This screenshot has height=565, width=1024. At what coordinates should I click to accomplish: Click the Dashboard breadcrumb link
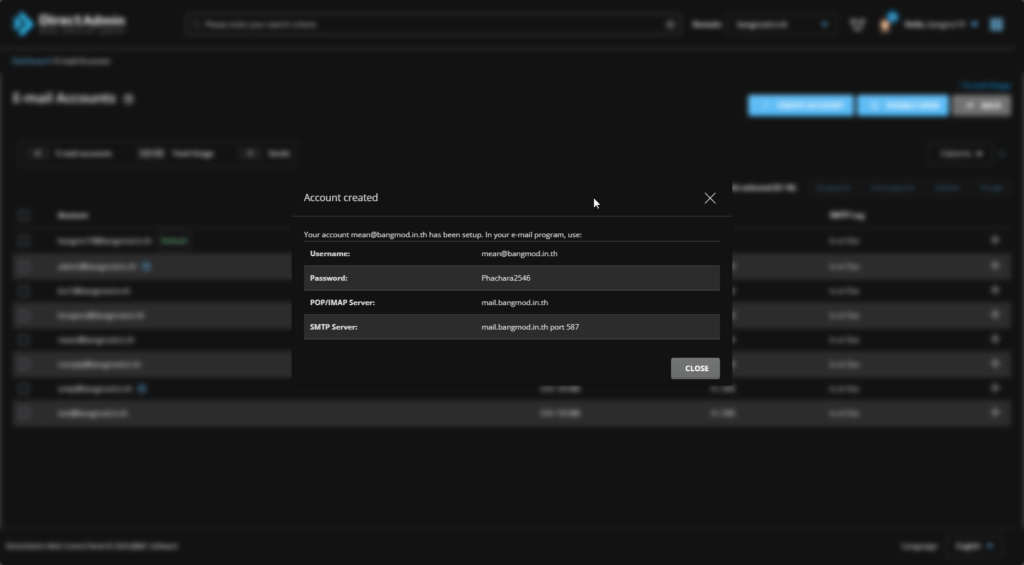click(x=29, y=61)
